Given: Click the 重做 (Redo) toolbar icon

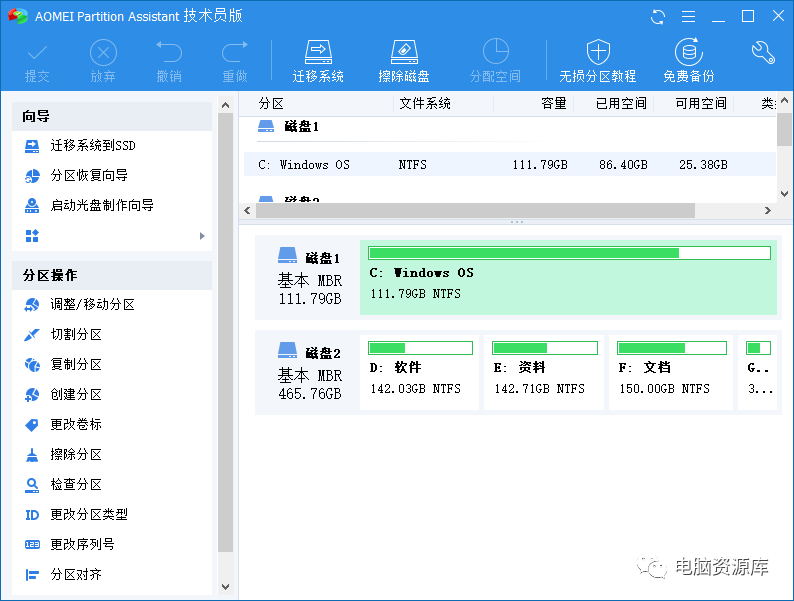Looking at the screenshot, I should pyautogui.click(x=235, y=62).
